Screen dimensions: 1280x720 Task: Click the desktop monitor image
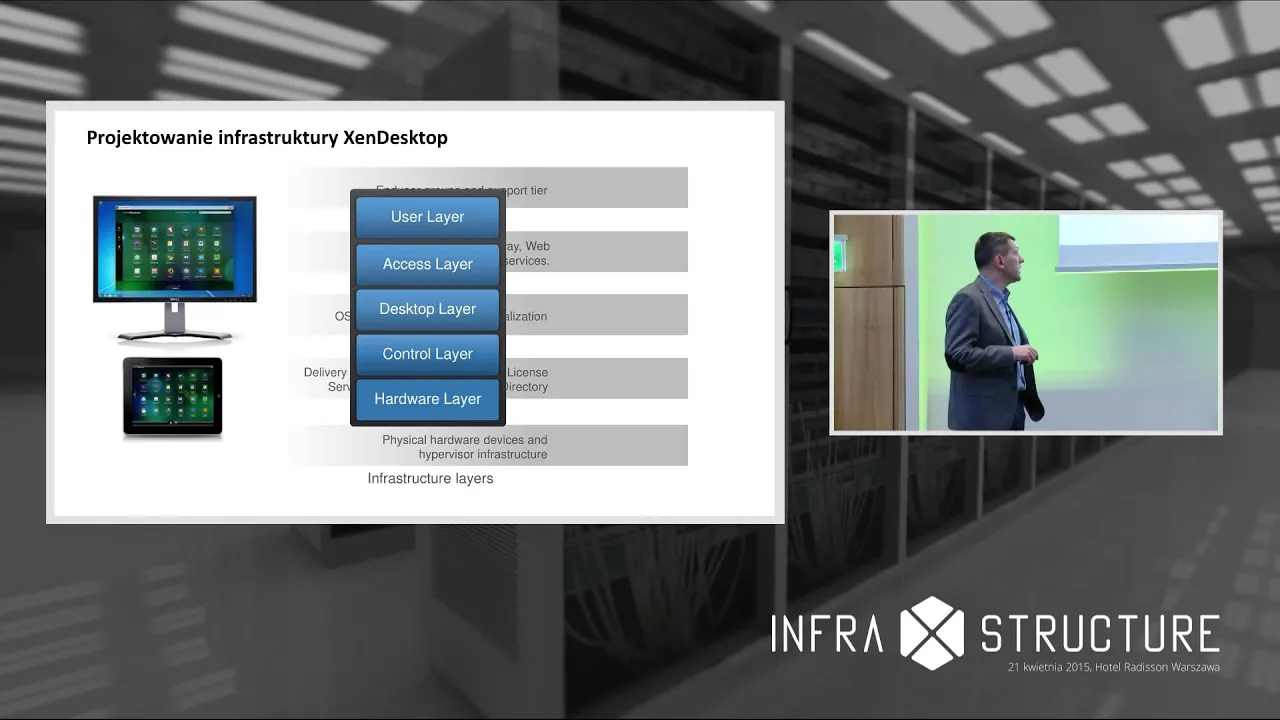point(175,267)
